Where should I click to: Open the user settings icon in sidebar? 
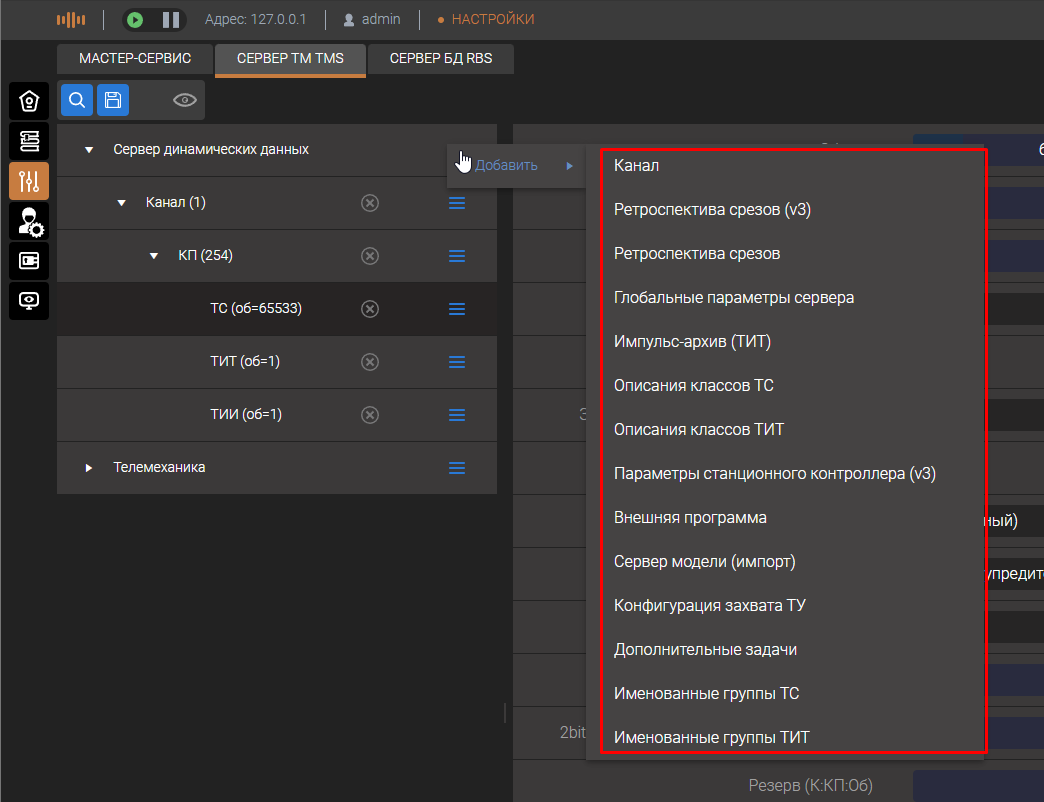28,221
